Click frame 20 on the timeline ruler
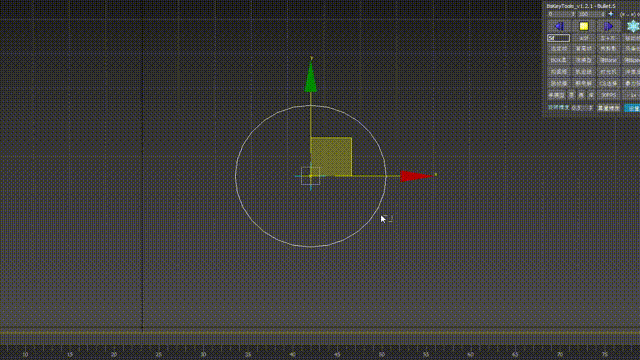The width and height of the screenshot is (640, 360). 114,354
